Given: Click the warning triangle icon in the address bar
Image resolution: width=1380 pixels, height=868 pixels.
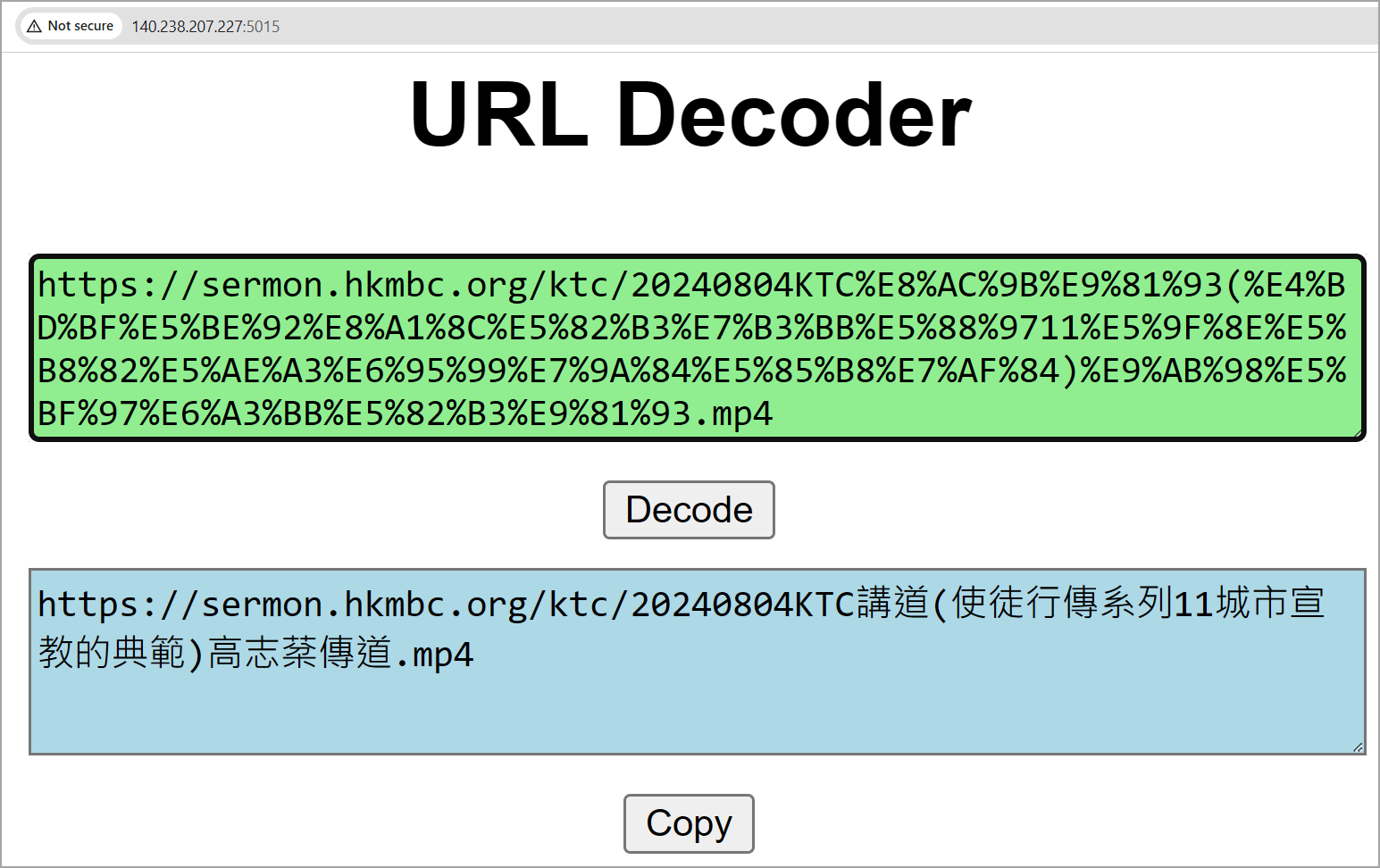Looking at the screenshot, I should coord(33,26).
